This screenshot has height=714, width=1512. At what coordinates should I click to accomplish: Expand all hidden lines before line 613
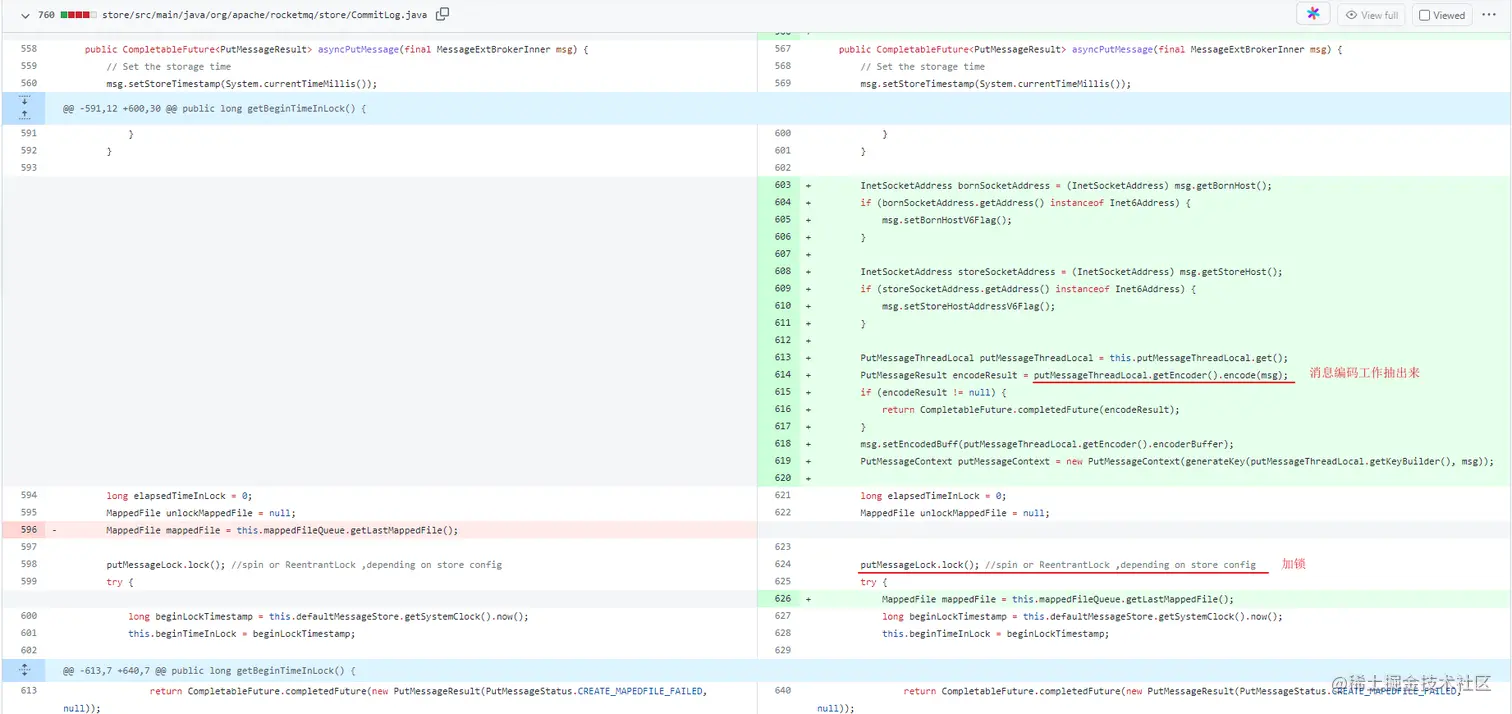(x=25, y=670)
